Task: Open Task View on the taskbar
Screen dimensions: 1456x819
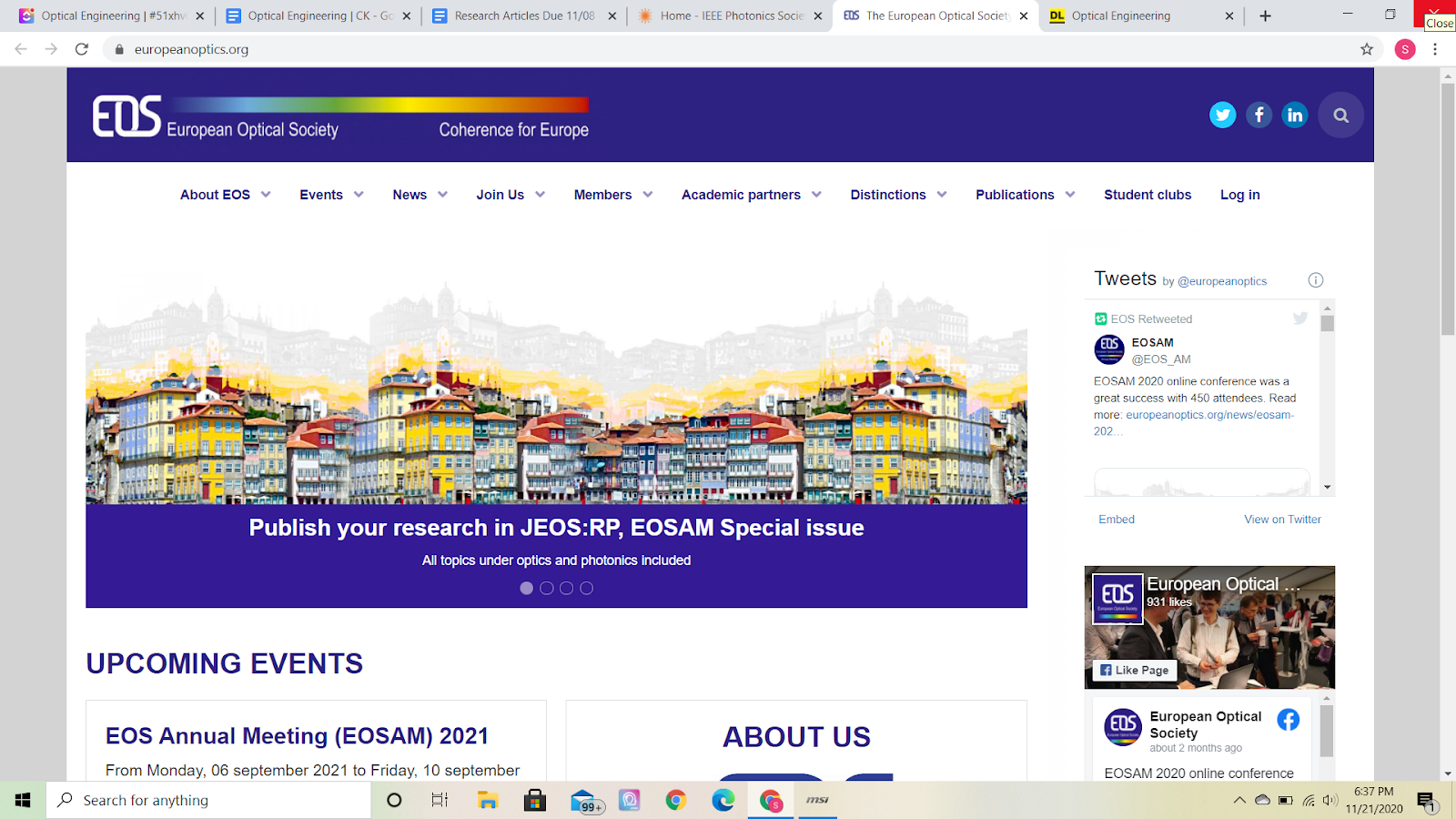Action: (x=440, y=800)
